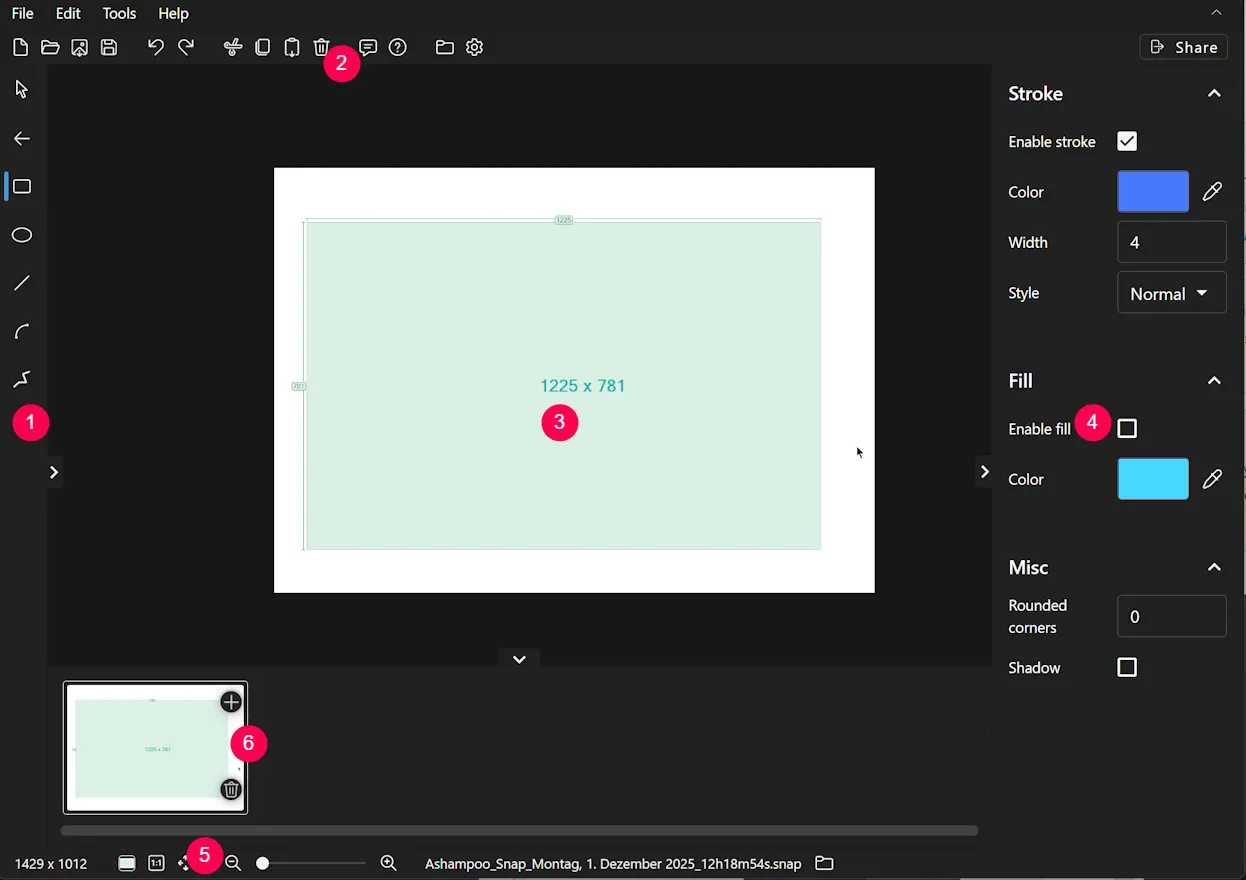Select the Ellipse shape tool
1246x880 pixels.
click(x=22, y=235)
